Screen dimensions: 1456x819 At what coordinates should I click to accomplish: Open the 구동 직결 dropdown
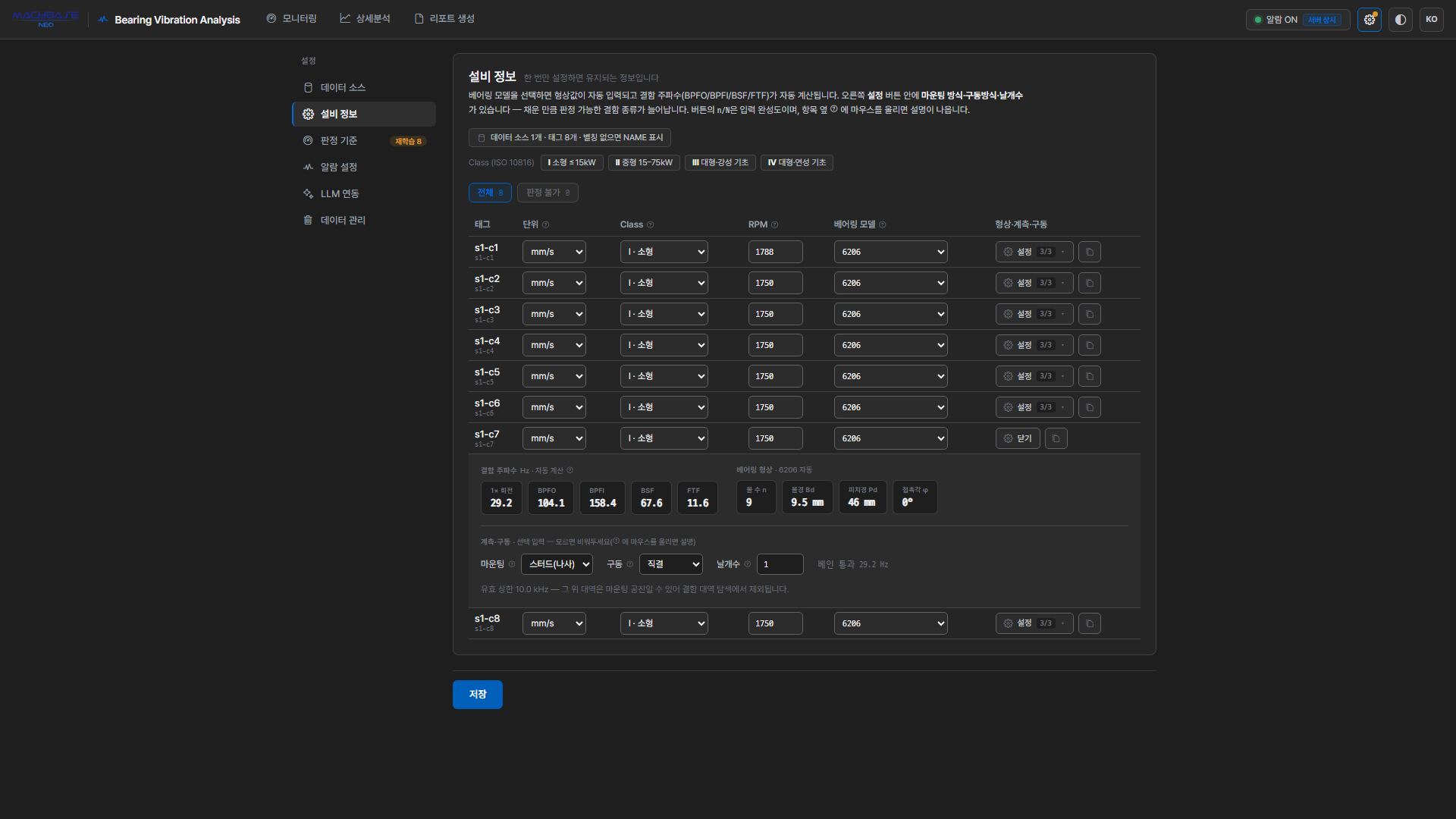[671, 564]
